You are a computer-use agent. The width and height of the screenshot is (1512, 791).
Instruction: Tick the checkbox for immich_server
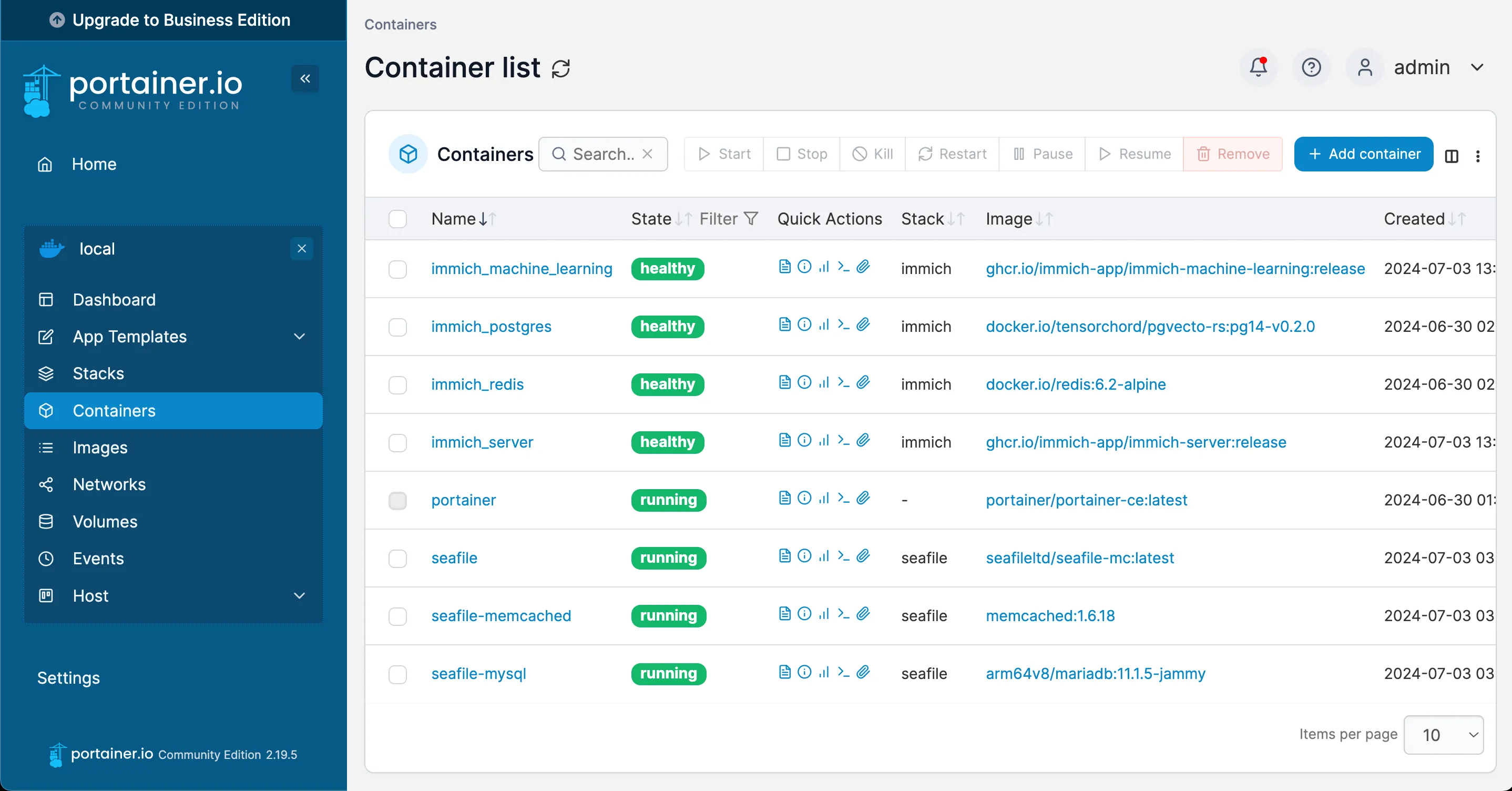[397, 442]
